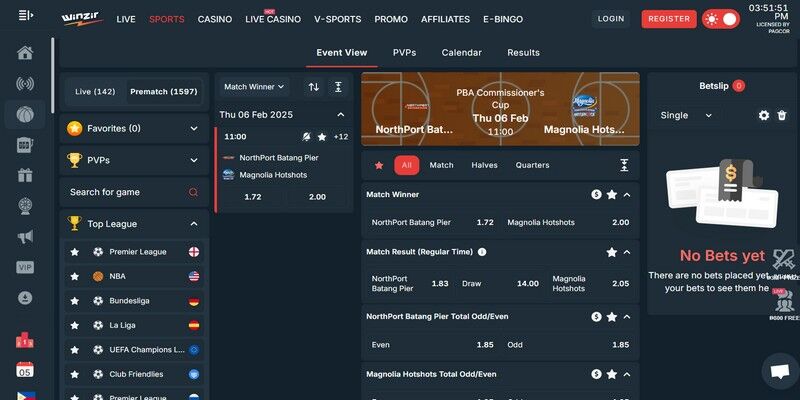Image resolution: width=800 pixels, height=400 pixels.
Task: Click the live broadcast sidebar icon
Action: point(25,84)
